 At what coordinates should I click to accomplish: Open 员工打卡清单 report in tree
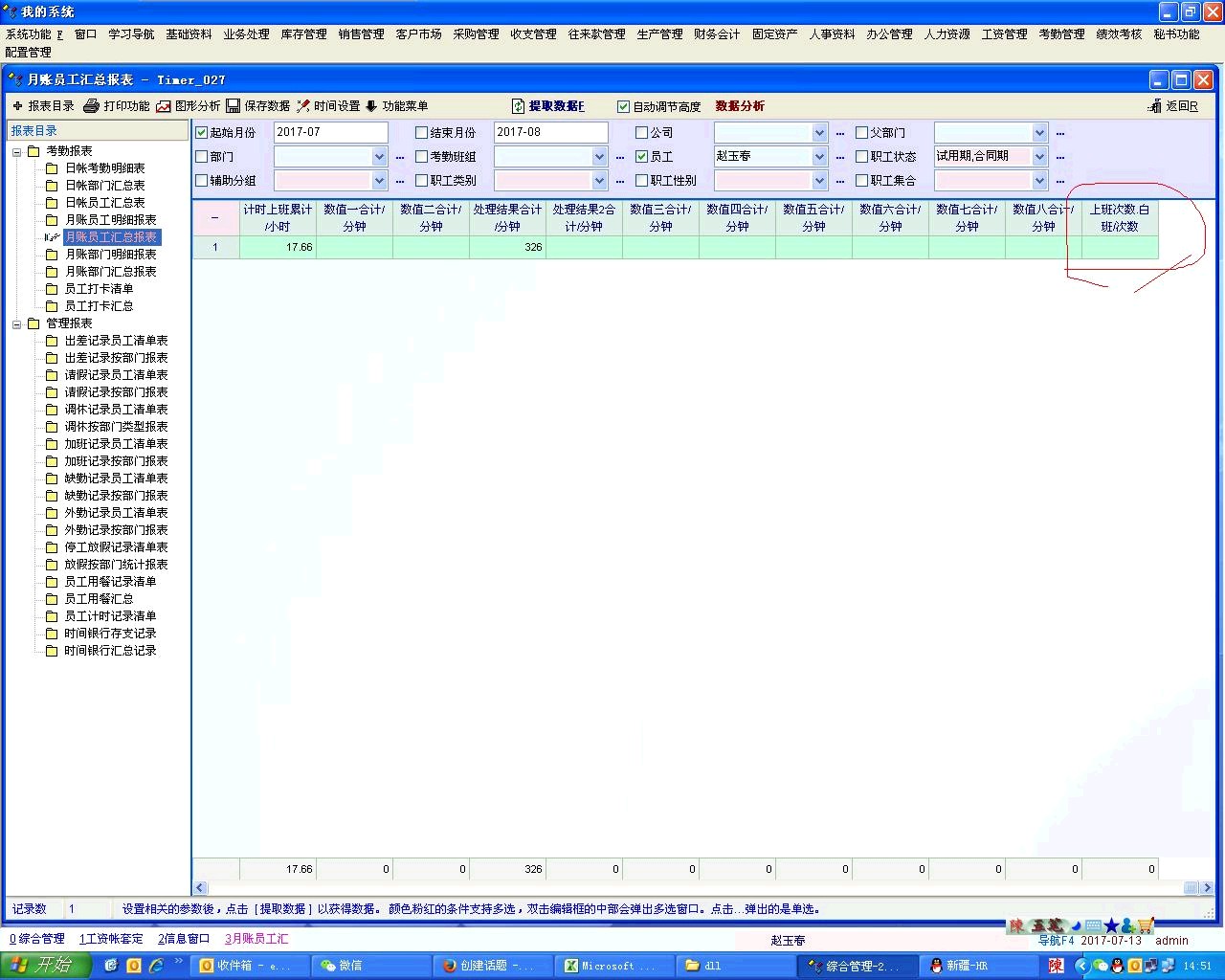[x=99, y=289]
